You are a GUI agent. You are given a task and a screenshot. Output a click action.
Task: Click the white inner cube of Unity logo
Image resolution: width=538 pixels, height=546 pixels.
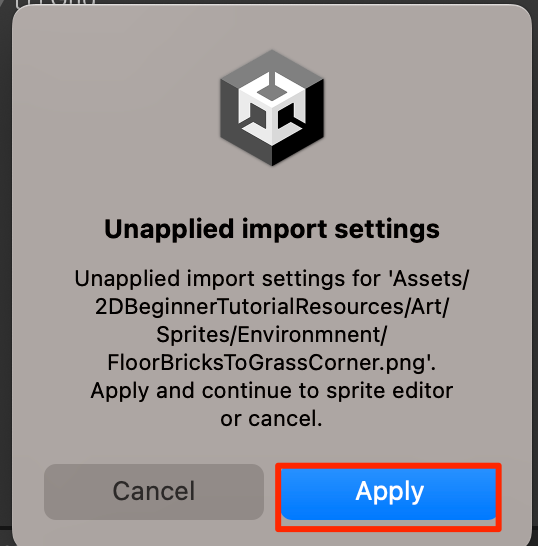272,106
